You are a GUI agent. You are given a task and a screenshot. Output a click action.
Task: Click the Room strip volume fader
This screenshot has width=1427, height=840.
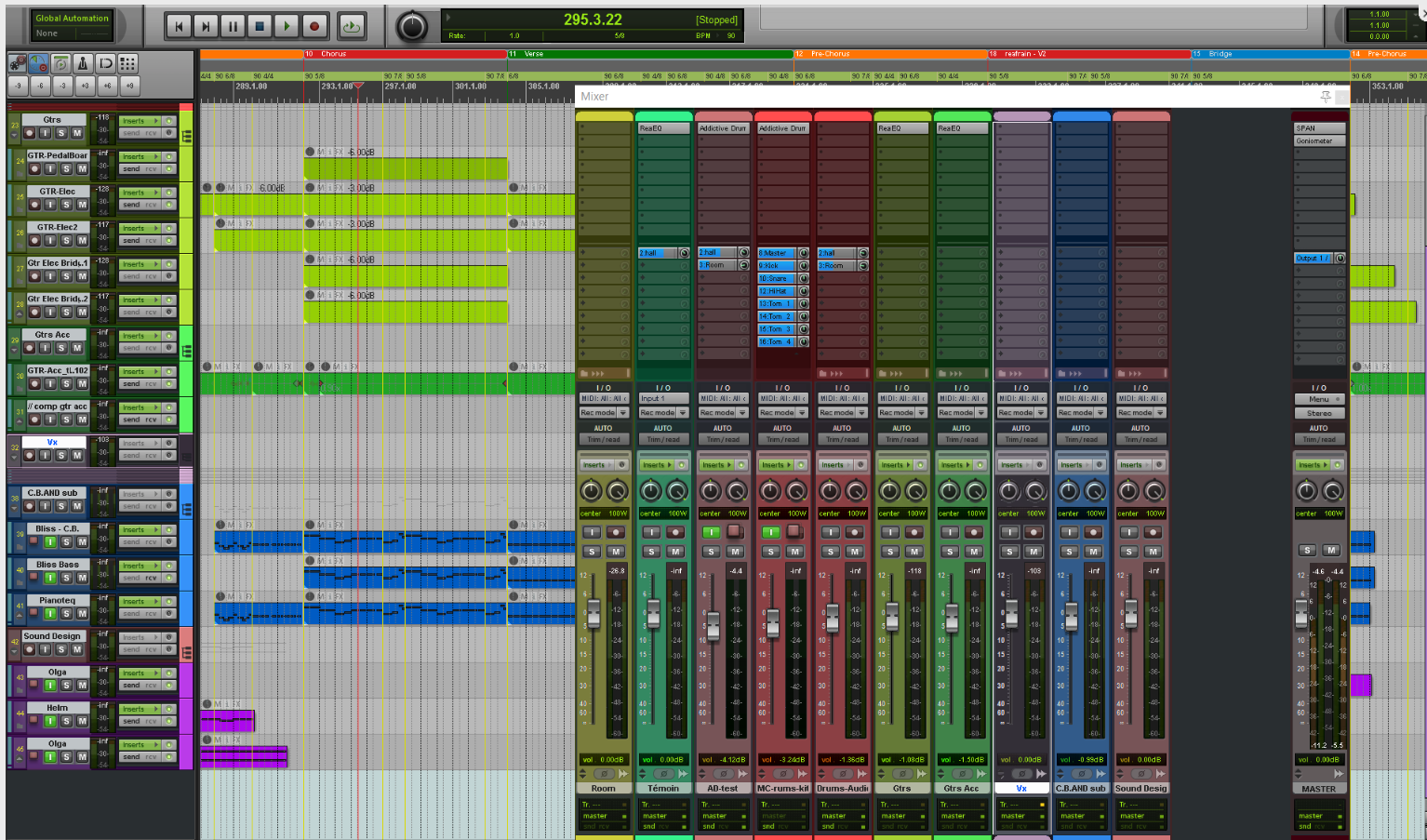tap(593, 612)
